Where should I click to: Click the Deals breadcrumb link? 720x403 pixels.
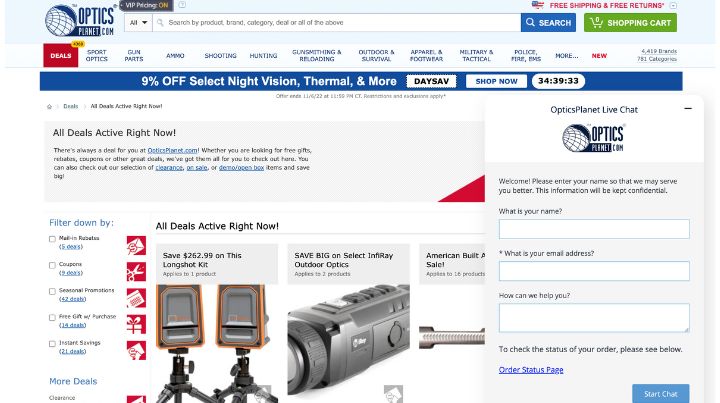click(71, 106)
